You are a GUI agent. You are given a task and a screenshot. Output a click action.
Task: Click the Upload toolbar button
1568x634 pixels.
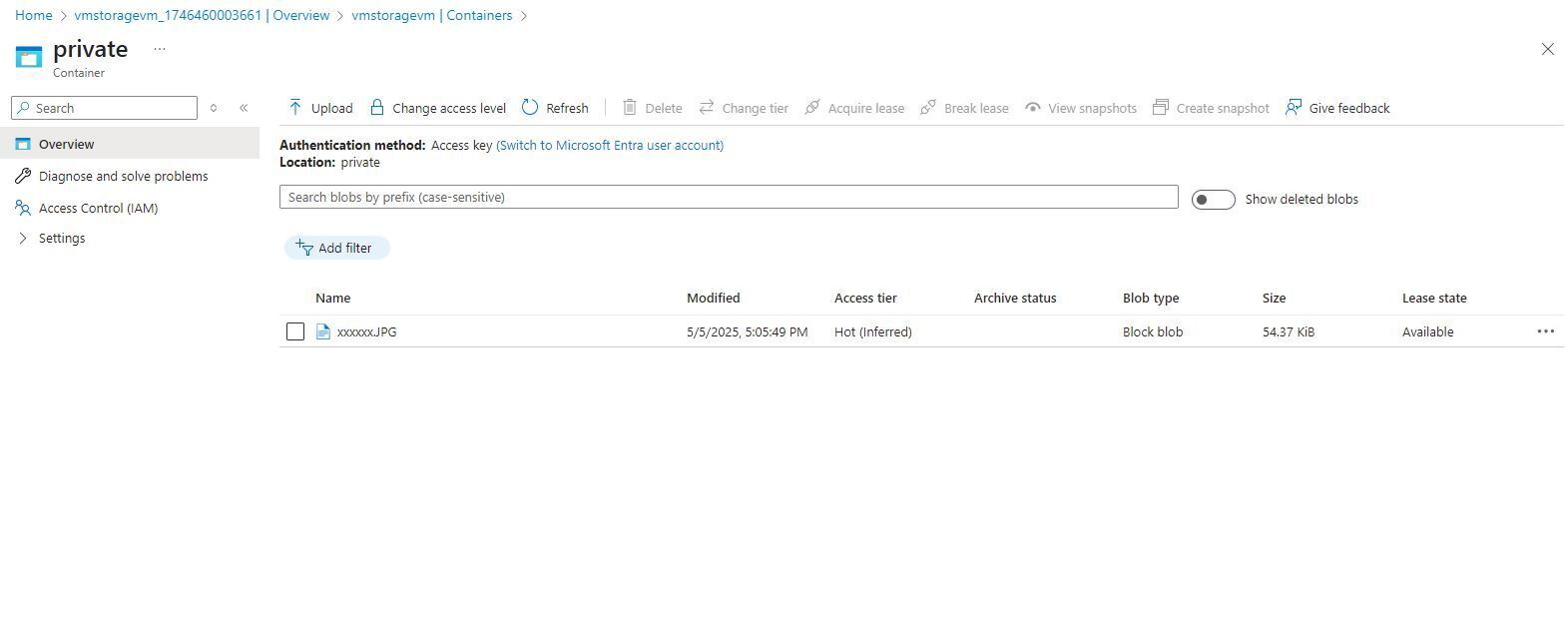tap(320, 108)
